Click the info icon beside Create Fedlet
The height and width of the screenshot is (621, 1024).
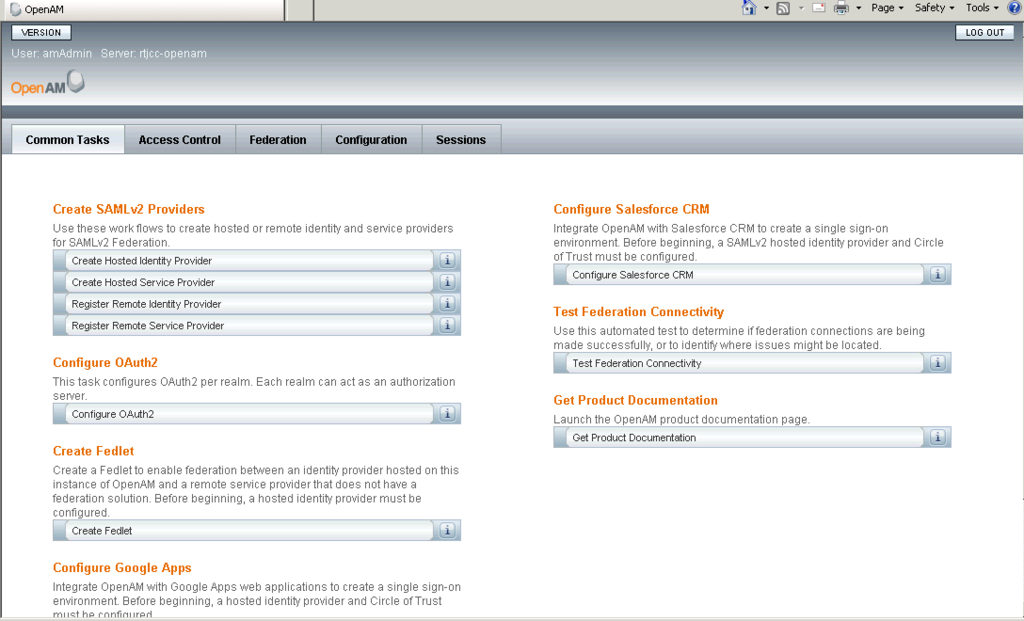click(447, 530)
